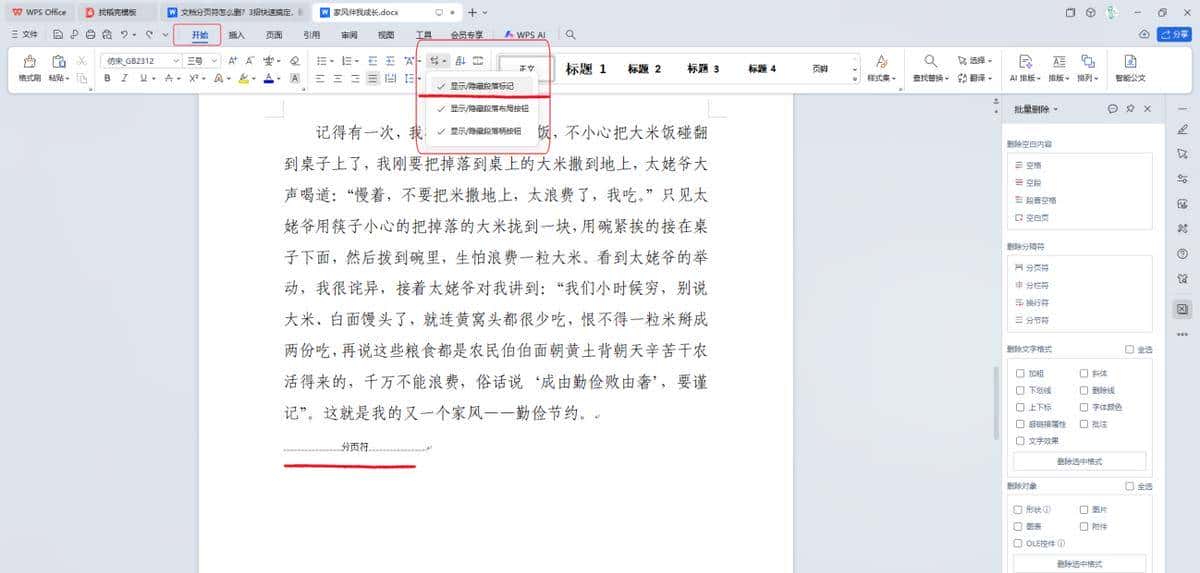Click the 分页符 delete option in panel
The image size is (1200, 573).
[x=1033, y=267]
